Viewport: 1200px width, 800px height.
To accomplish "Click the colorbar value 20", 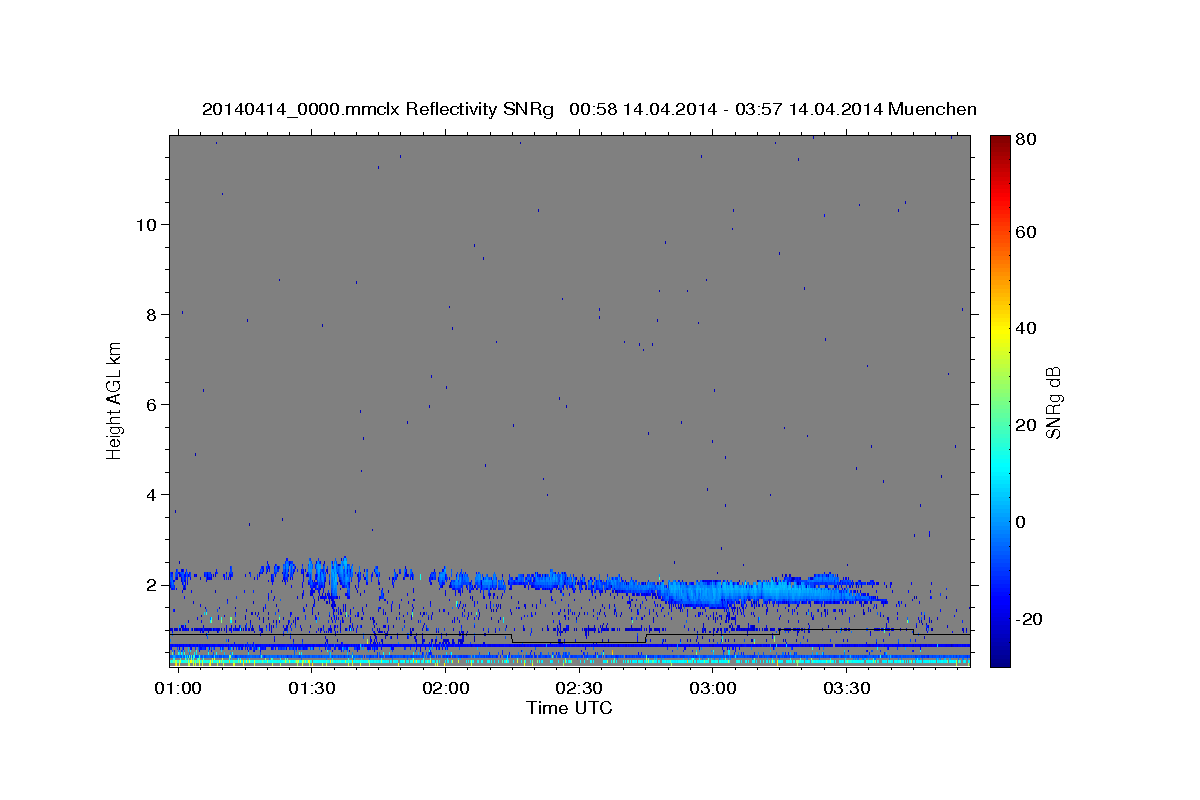I will pyautogui.click(x=1026, y=425).
